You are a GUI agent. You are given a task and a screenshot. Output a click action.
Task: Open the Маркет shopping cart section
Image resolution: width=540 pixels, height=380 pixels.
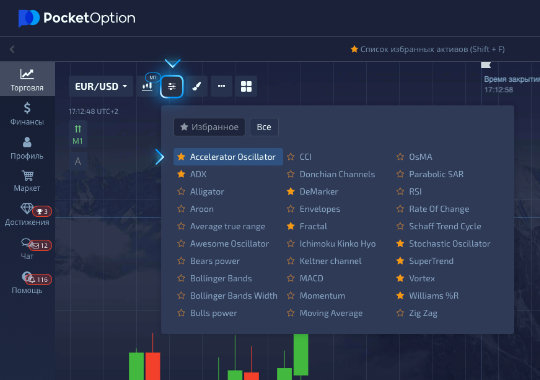pos(27,181)
